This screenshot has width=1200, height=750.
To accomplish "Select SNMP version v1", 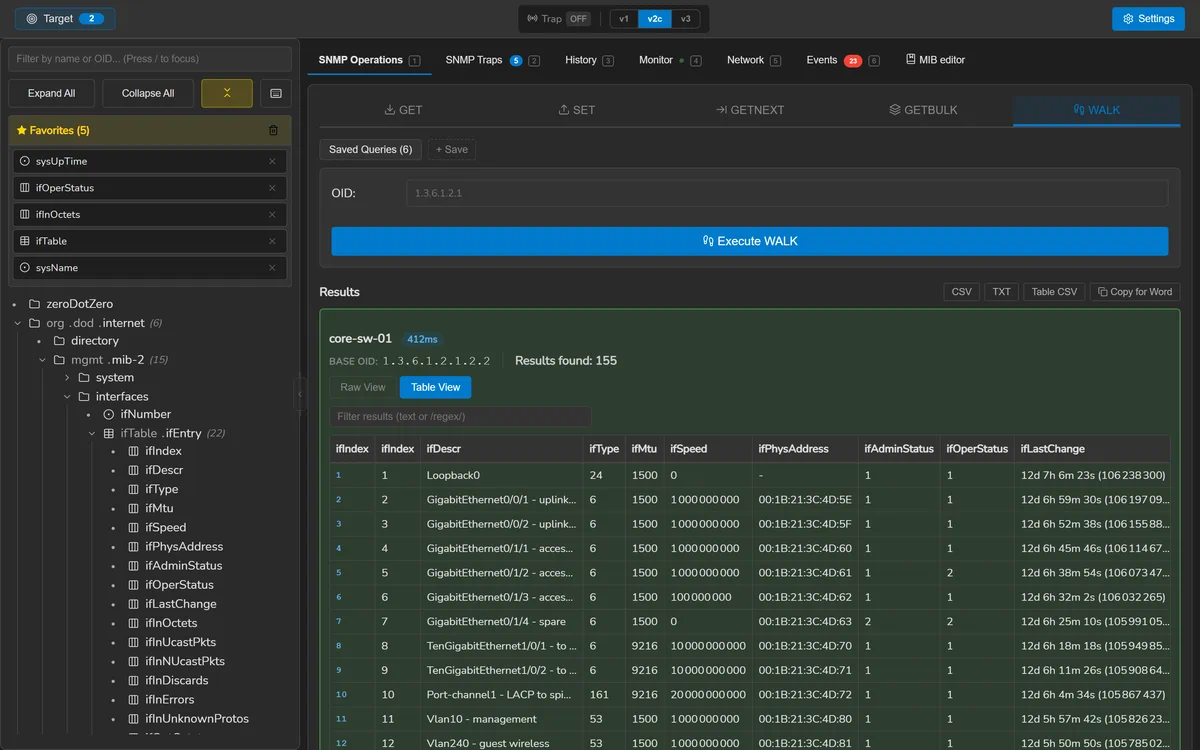I will click(624, 19).
